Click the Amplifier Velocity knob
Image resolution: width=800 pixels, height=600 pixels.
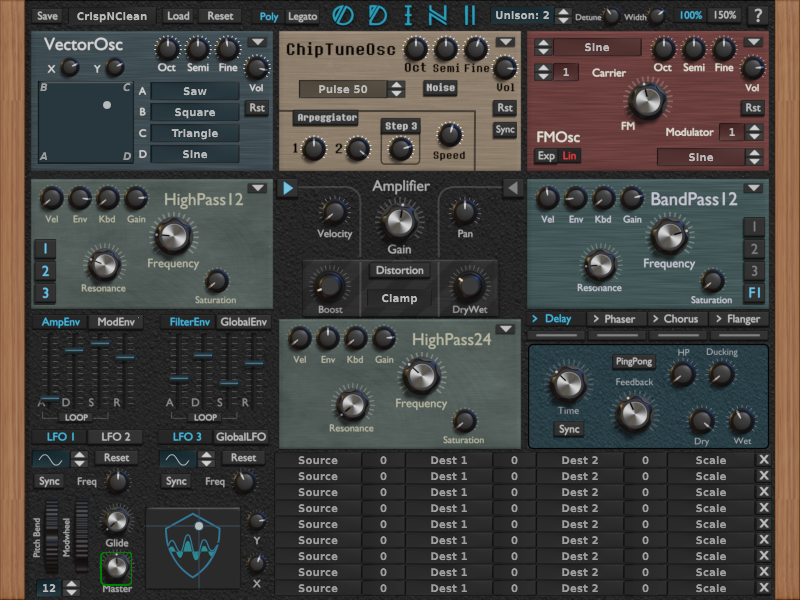tap(334, 212)
